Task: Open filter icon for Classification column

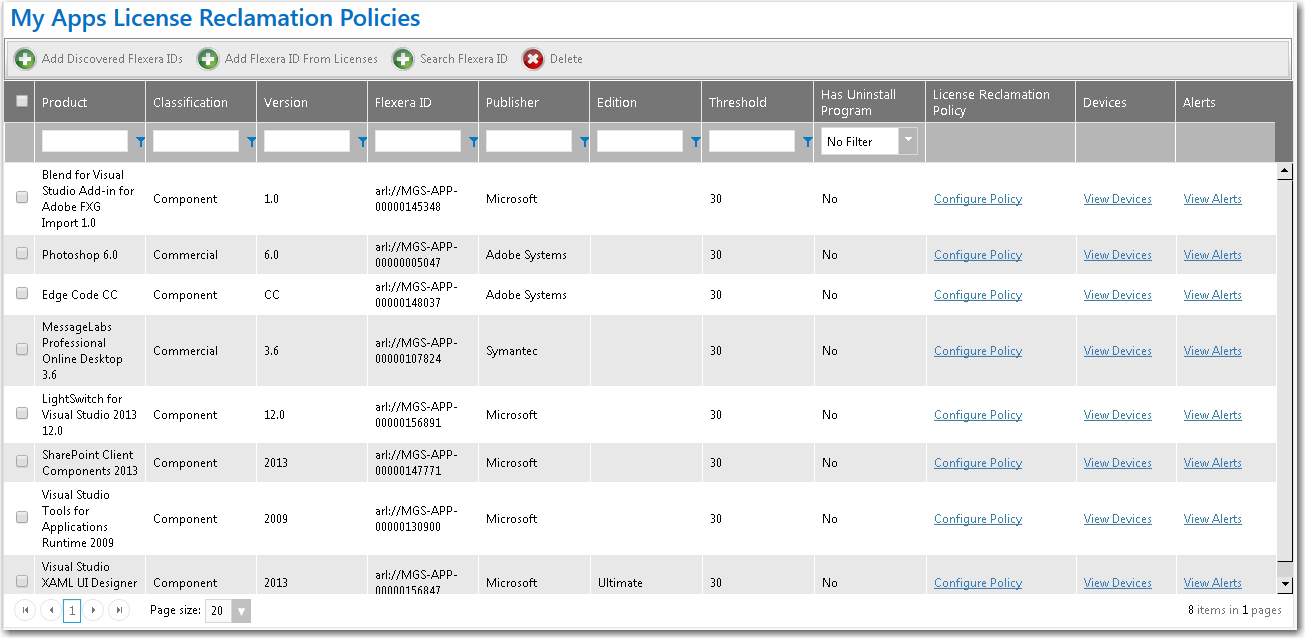Action: pyautogui.click(x=251, y=142)
